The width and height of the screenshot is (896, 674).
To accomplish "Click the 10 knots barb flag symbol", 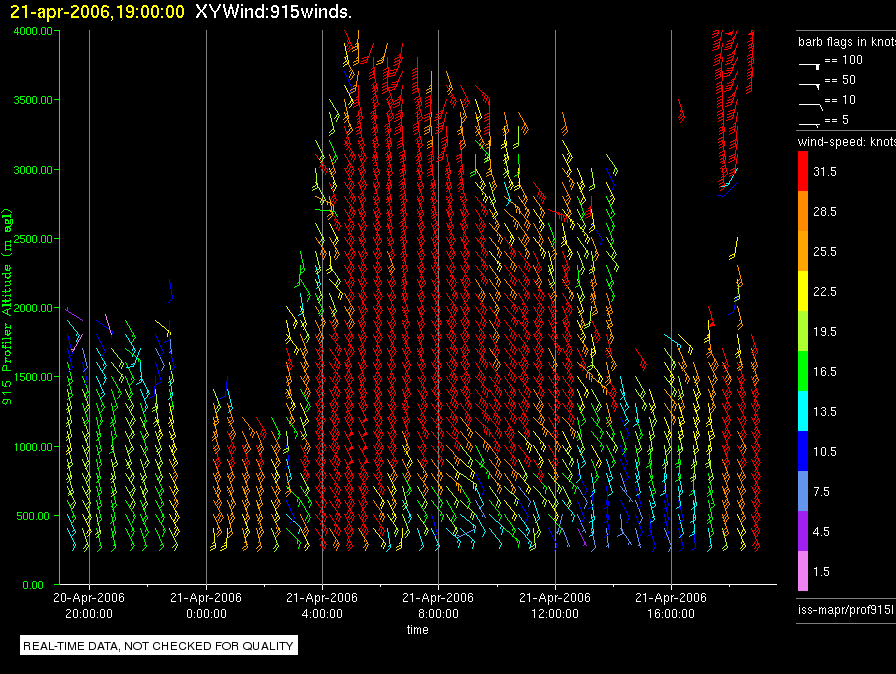I will point(809,101).
